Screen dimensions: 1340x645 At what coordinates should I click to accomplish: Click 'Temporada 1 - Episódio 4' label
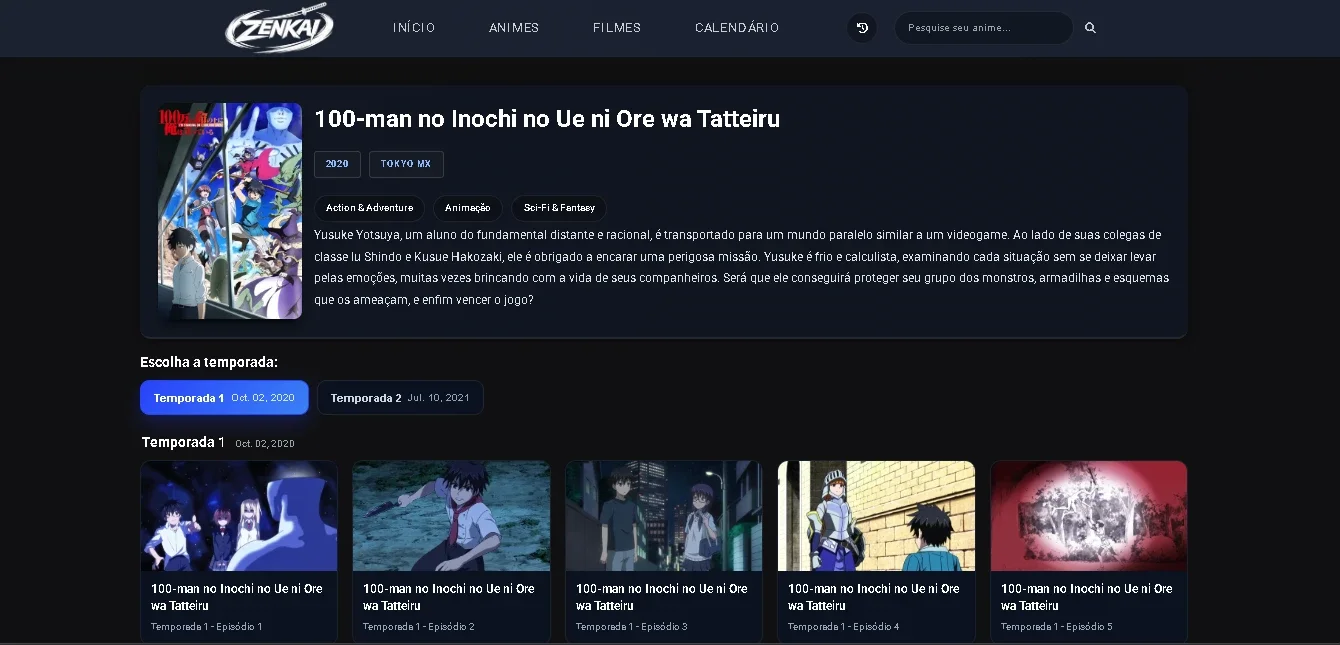point(844,627)
